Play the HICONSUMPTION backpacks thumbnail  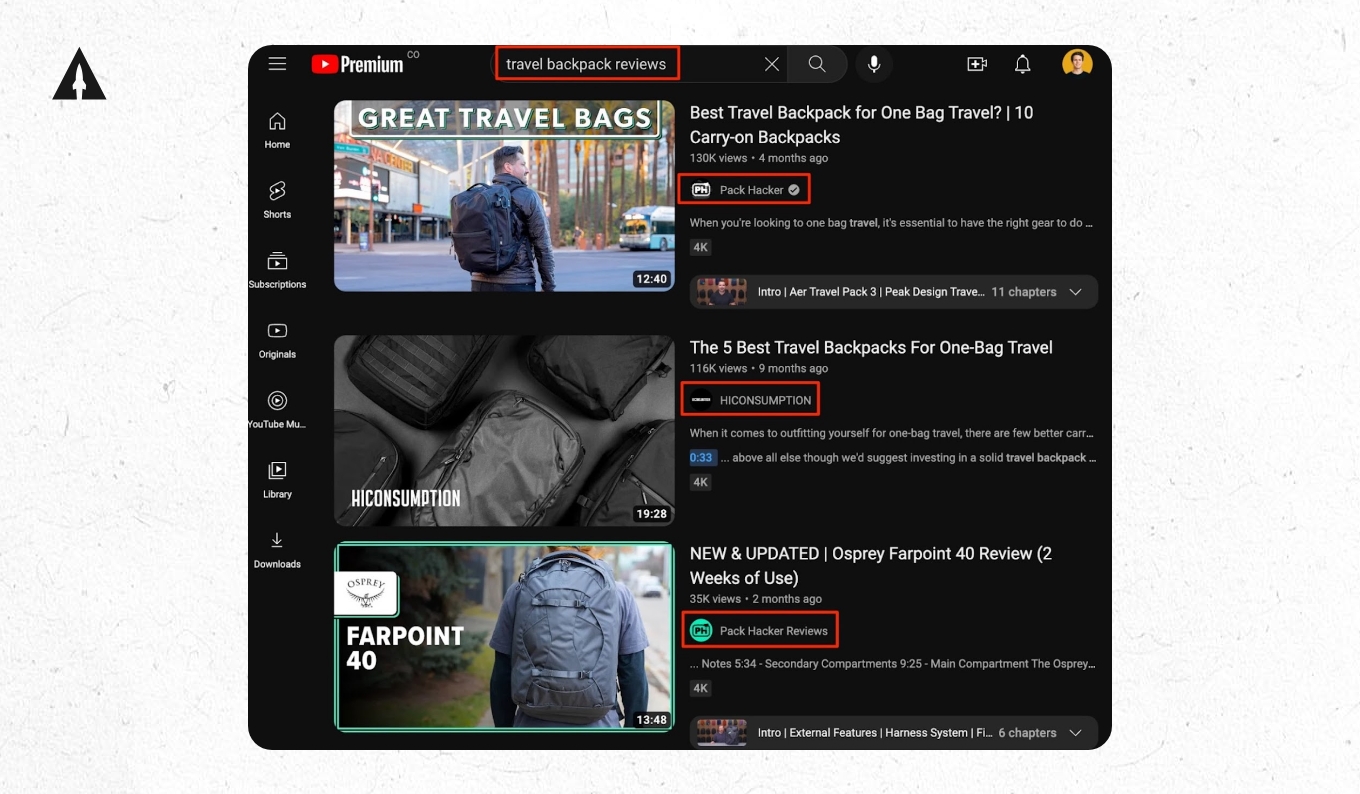[x=504, y=431]
